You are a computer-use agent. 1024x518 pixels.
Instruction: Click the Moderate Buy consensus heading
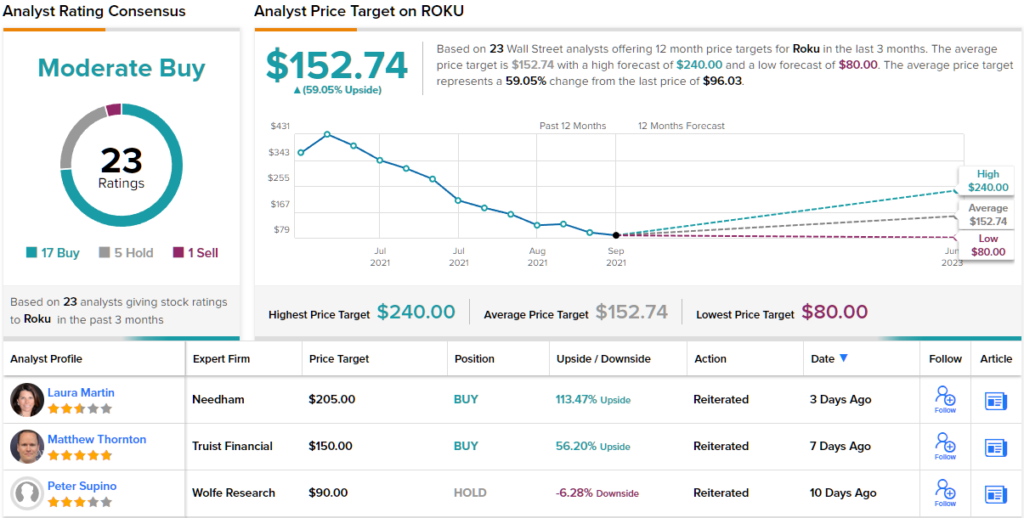[121, 68]
